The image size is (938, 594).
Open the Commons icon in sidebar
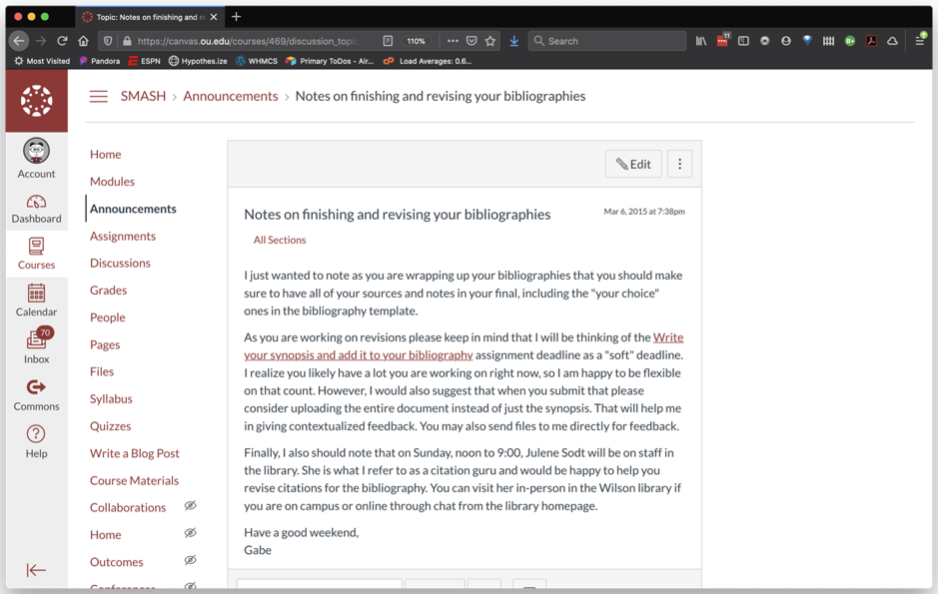pos(36,393)
